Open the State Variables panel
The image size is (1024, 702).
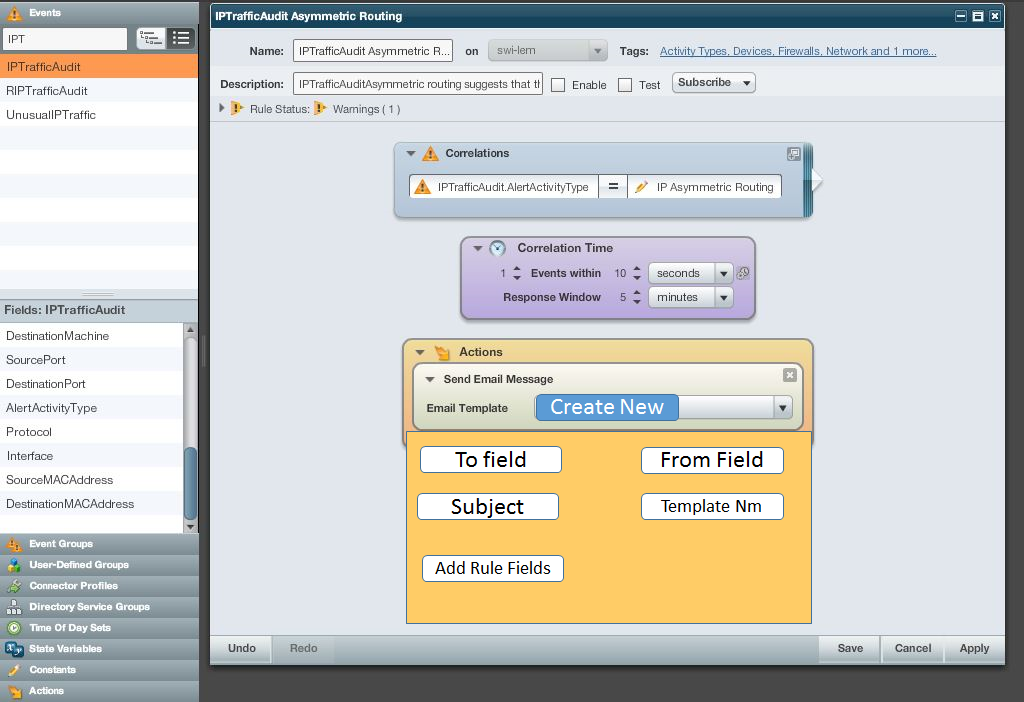pyautogui.click(x=99, y=648)
